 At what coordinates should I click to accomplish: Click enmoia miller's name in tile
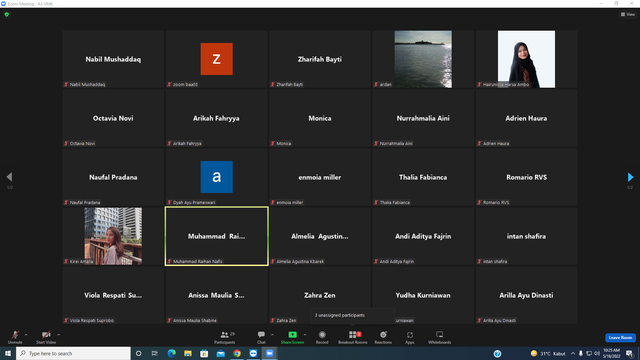320,177
